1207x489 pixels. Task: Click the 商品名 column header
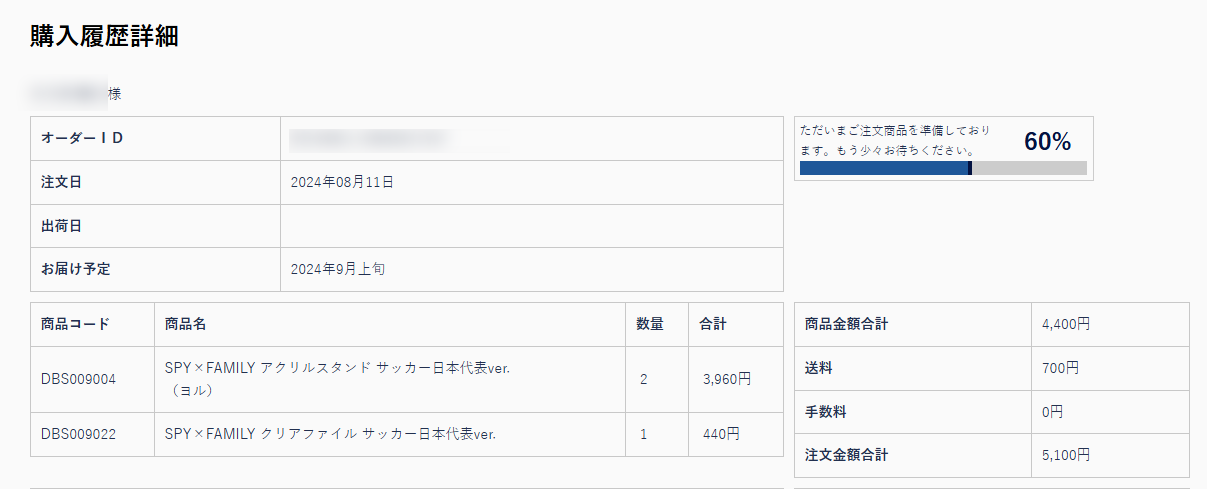point(185,325)
